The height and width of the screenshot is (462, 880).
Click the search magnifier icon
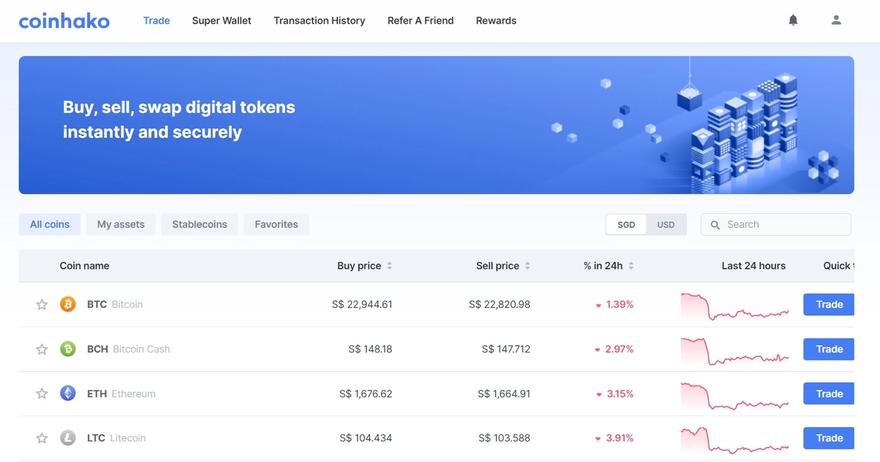(715, 225)
